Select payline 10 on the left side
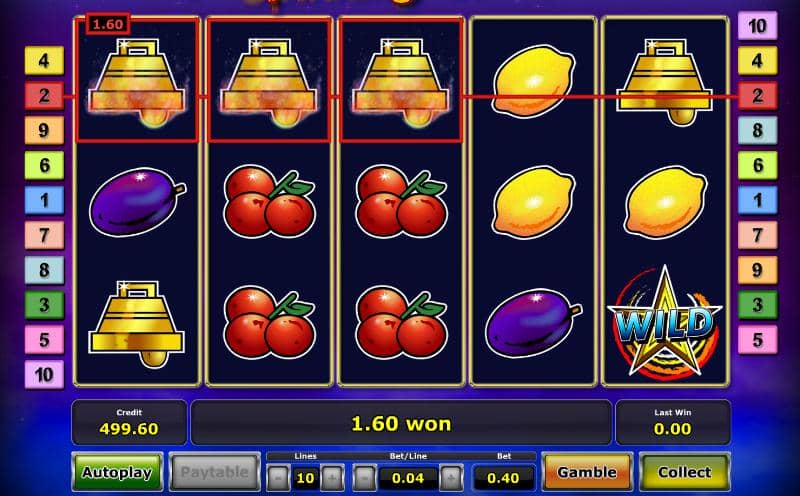This screenshot has height=496, width=800. click(x=44, y=375)
